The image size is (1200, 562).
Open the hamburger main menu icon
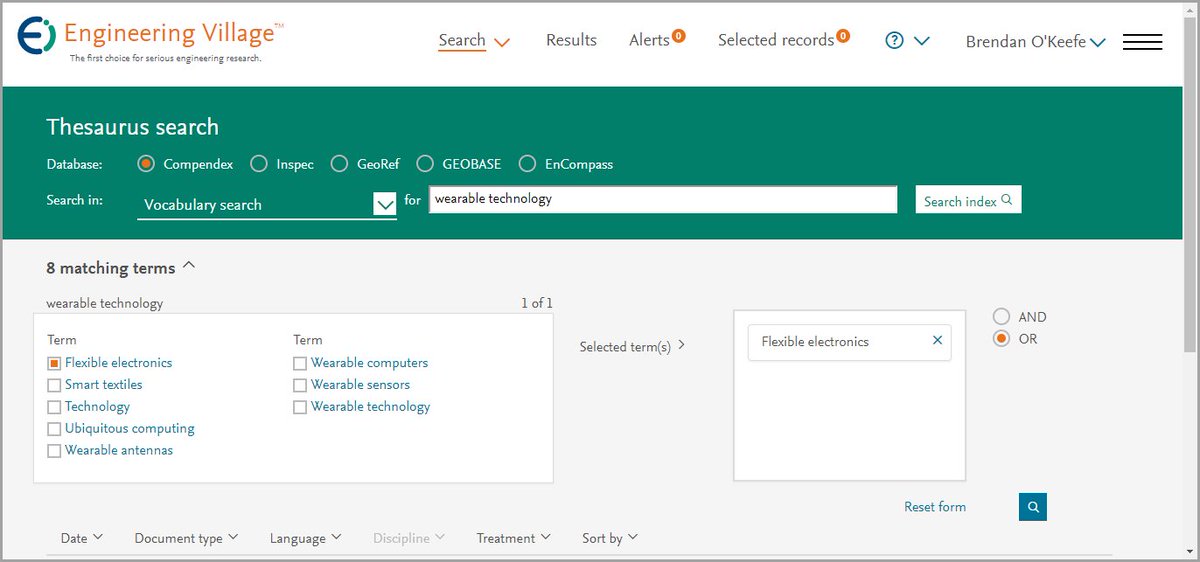1142,42
